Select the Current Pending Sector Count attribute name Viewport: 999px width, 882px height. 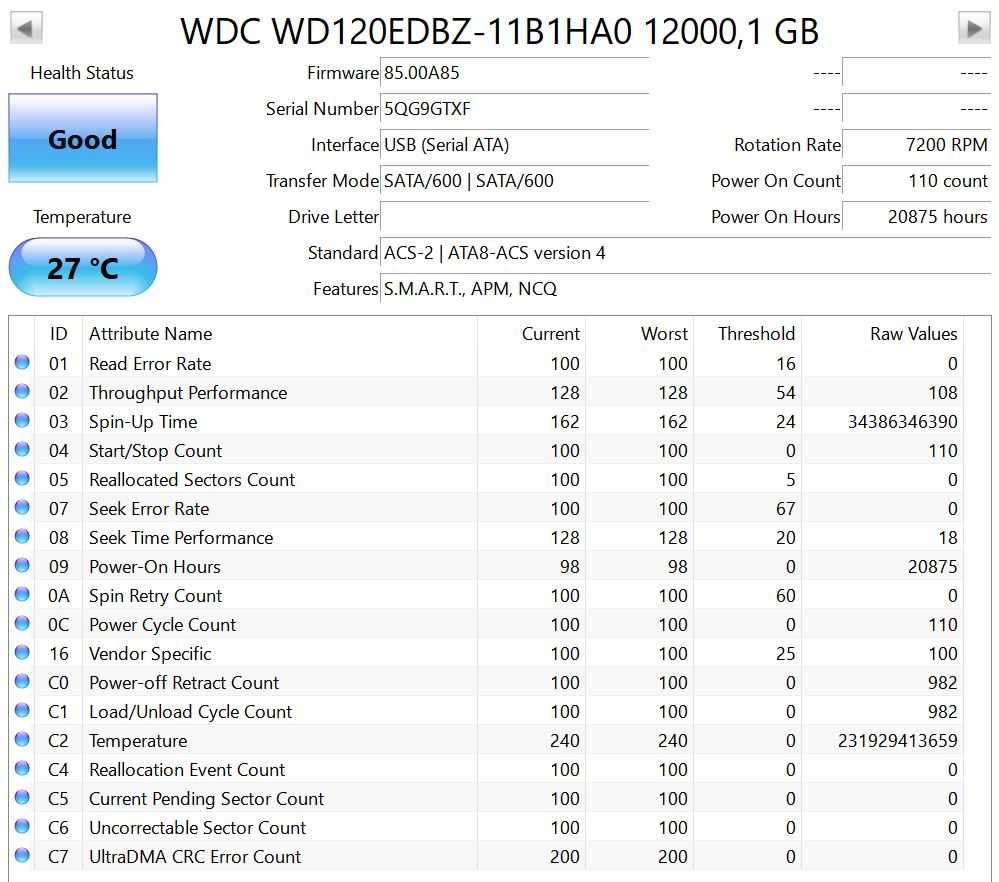click(x=206, y=799)
